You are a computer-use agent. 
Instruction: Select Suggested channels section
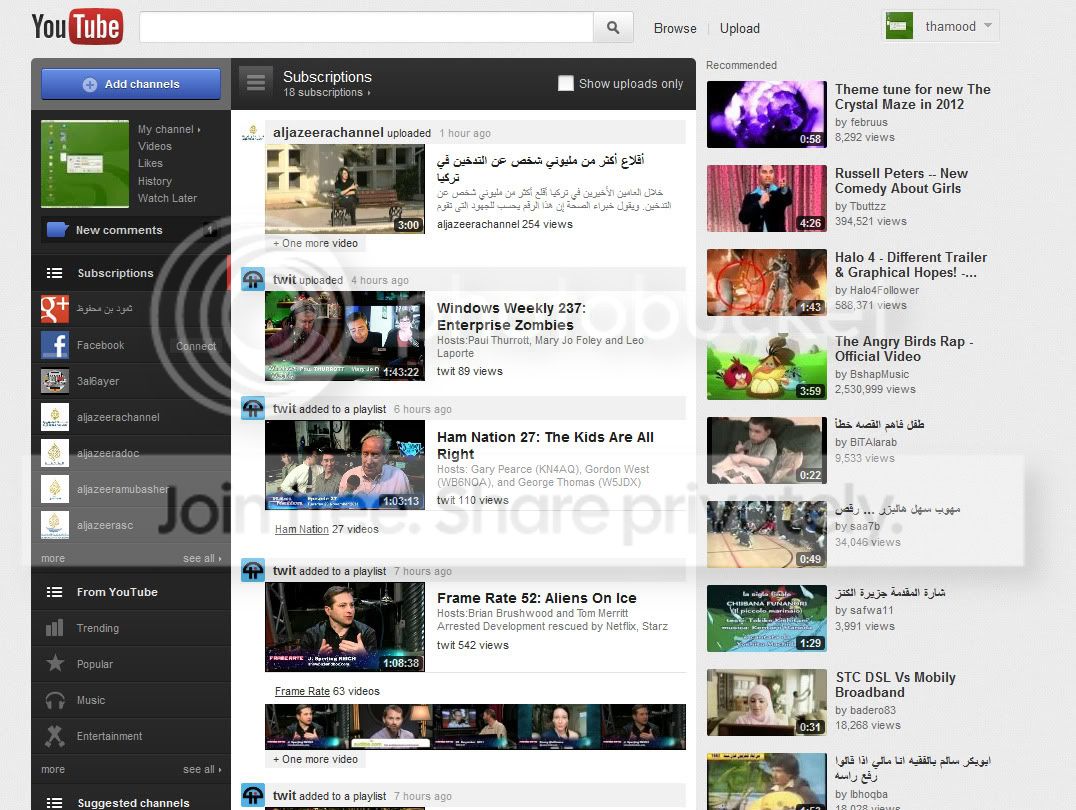click(x=130, y=802)
